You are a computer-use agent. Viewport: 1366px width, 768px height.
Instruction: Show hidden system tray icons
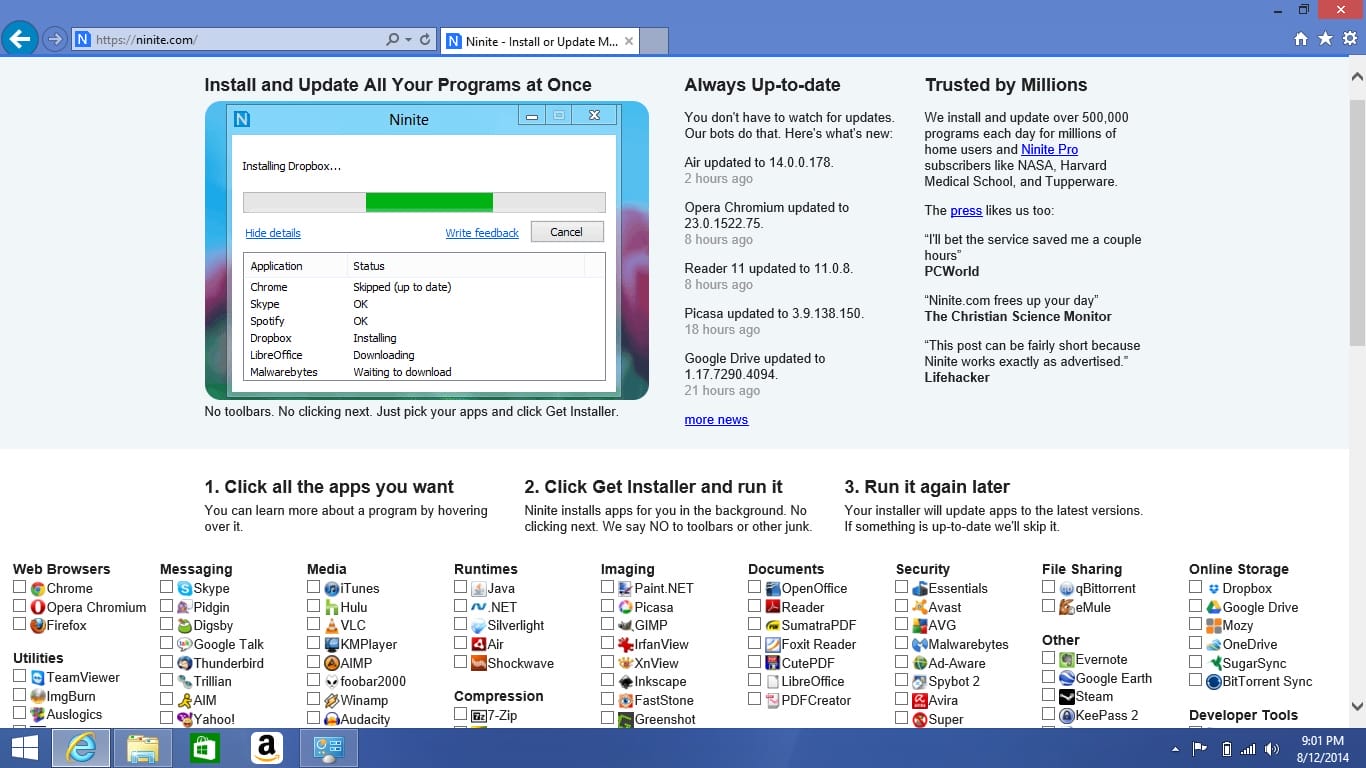(x=1175, y=749)
